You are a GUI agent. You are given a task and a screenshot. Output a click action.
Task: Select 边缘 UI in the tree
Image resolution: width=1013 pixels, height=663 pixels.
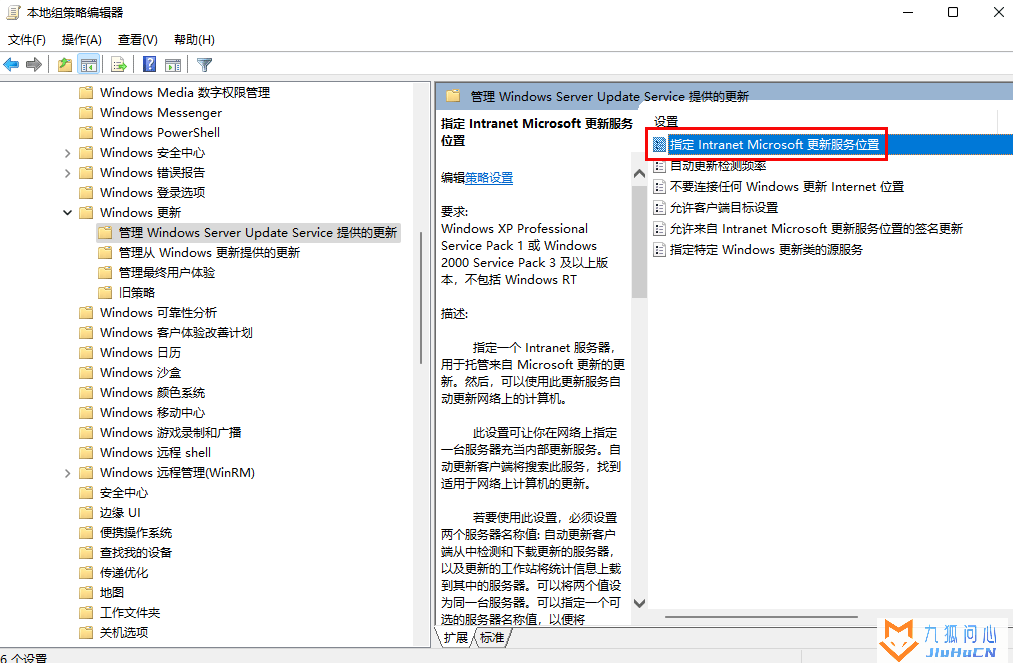coord(120,512)
